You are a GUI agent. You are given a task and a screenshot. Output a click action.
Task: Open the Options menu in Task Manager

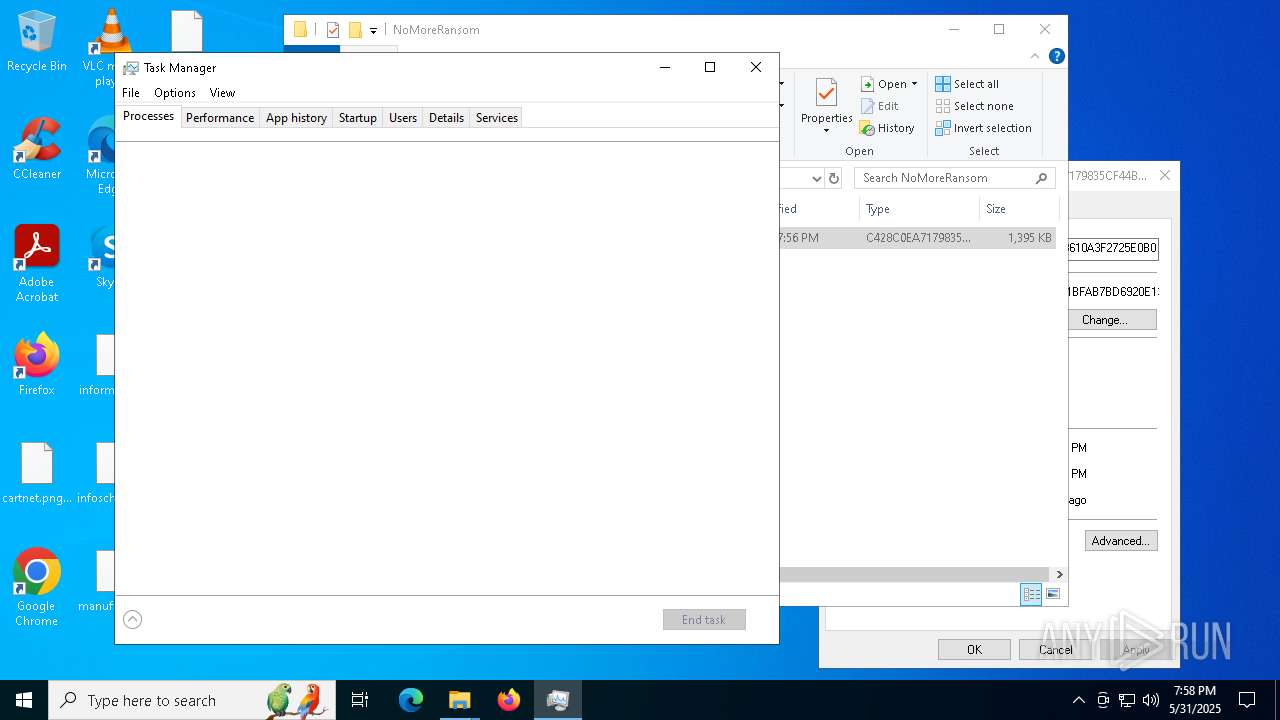pyautogui.click(x=175, y=93)
